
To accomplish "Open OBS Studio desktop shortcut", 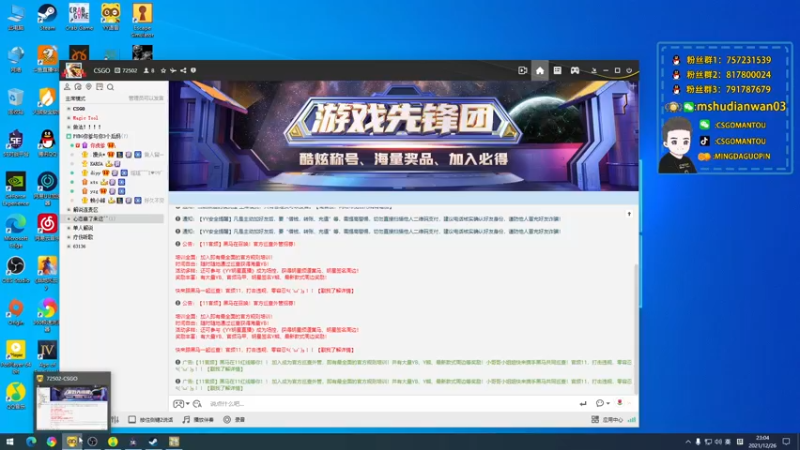I will coord(16,270).
